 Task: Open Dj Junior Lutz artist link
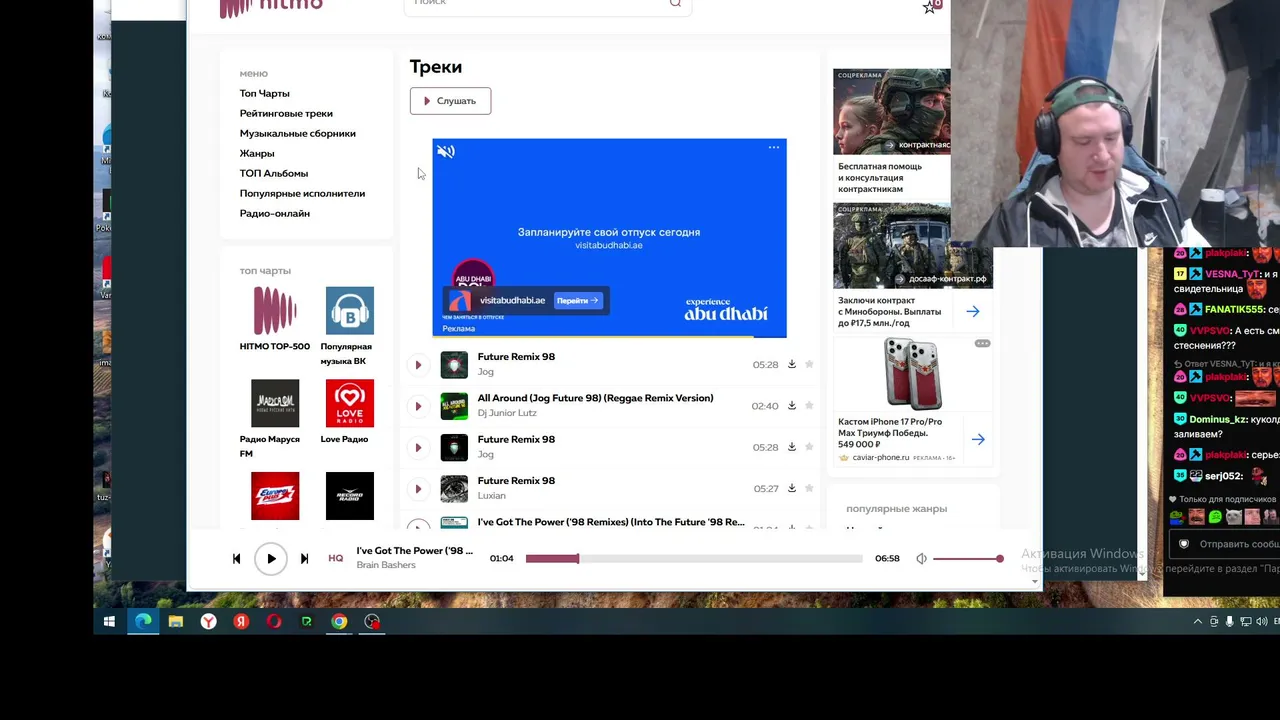point(507,413)
